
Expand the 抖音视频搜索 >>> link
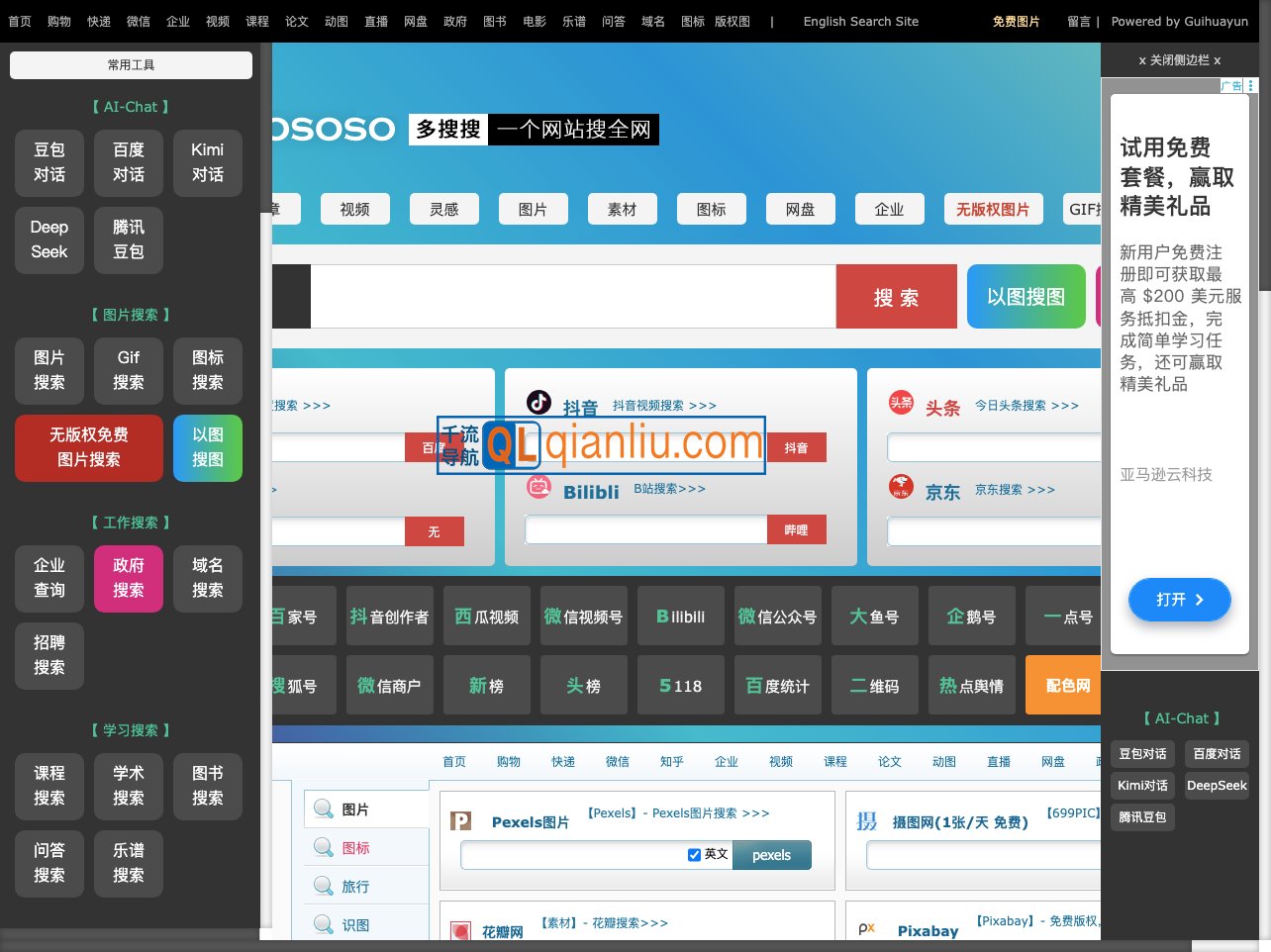pyautogui.click(x=664, y=406)
